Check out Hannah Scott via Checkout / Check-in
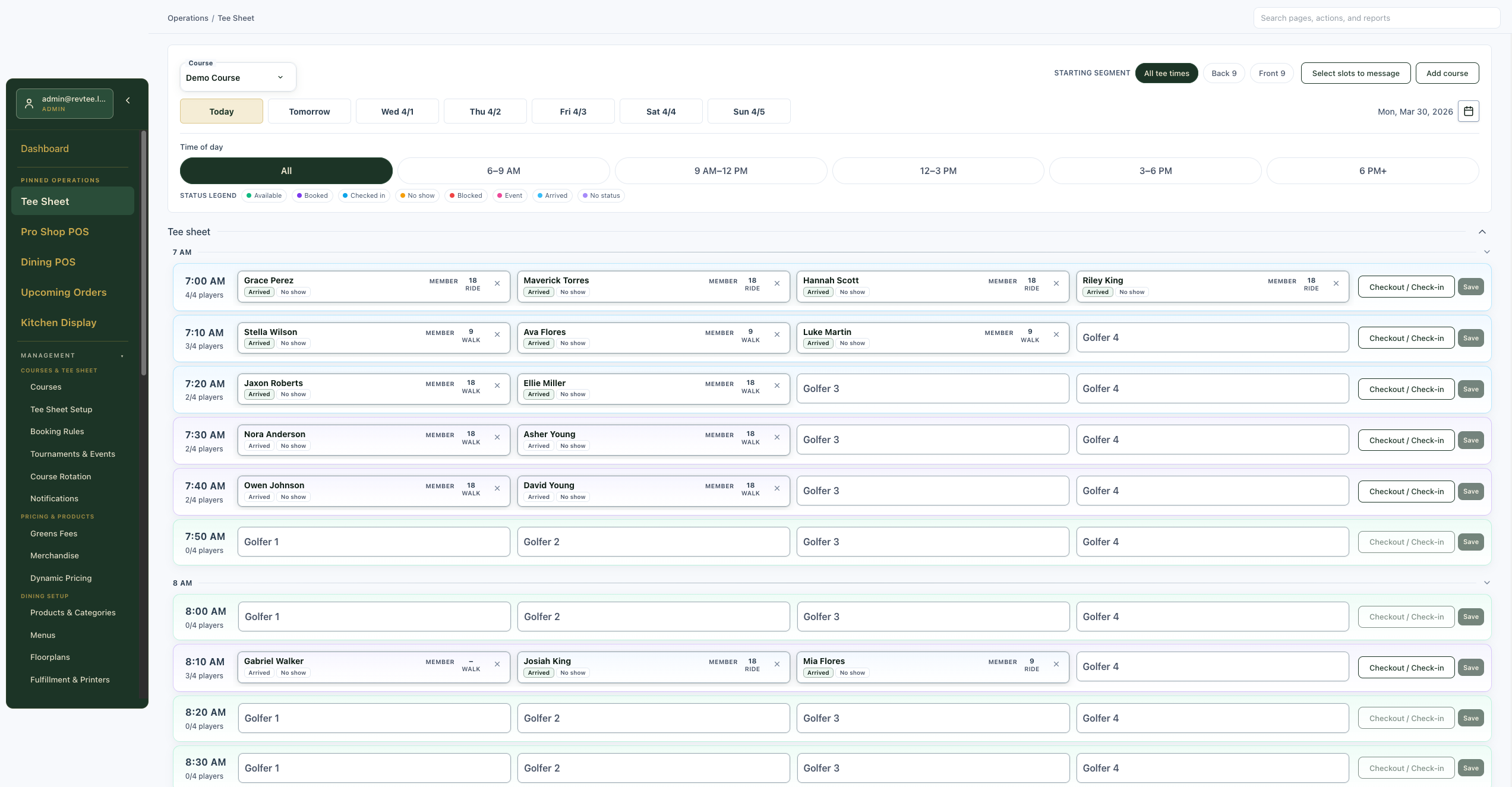 tap(1406, 286)
